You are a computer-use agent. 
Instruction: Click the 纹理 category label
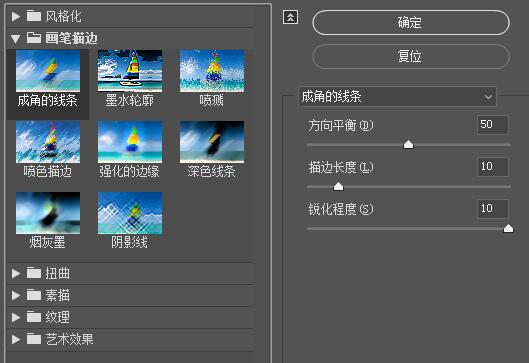point(57,317)
